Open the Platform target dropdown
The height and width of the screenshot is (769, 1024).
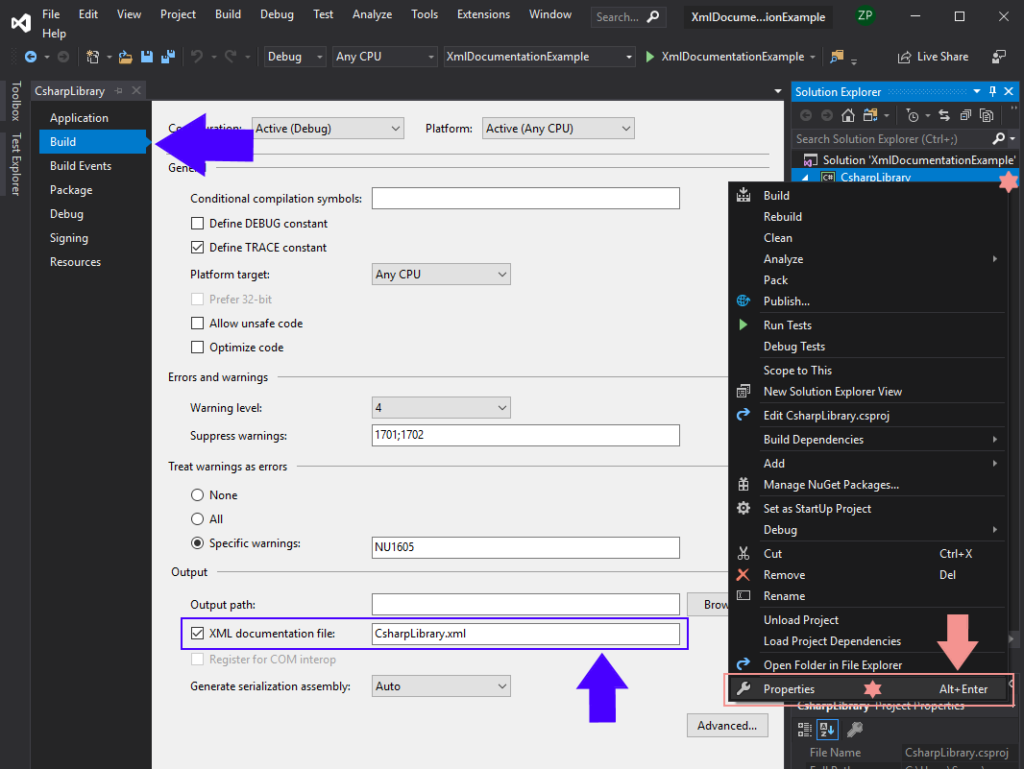pyautogui.click(x=441, y=274)
